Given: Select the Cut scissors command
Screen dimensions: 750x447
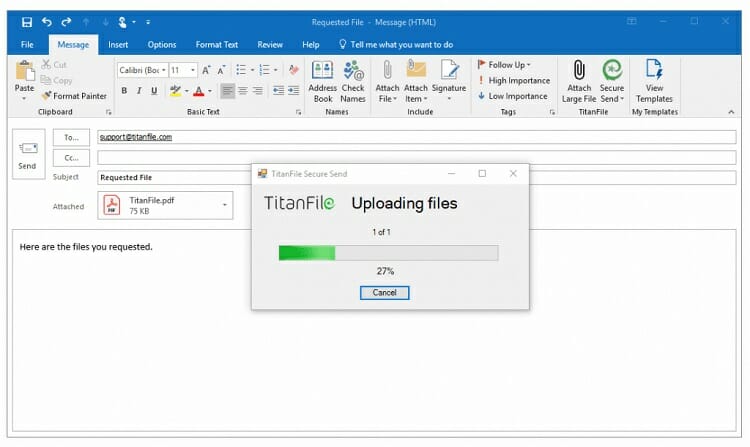Looking at the screenshot, I should [x=54, y=65].
